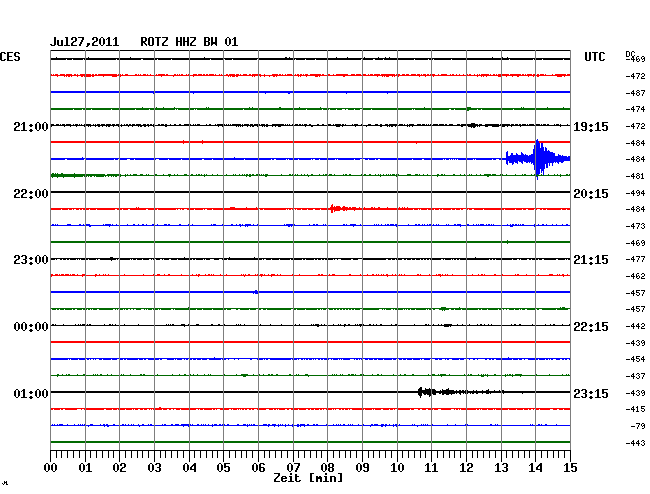Select the 21:00 local time label
650x494 pixels.
(31, 126)
